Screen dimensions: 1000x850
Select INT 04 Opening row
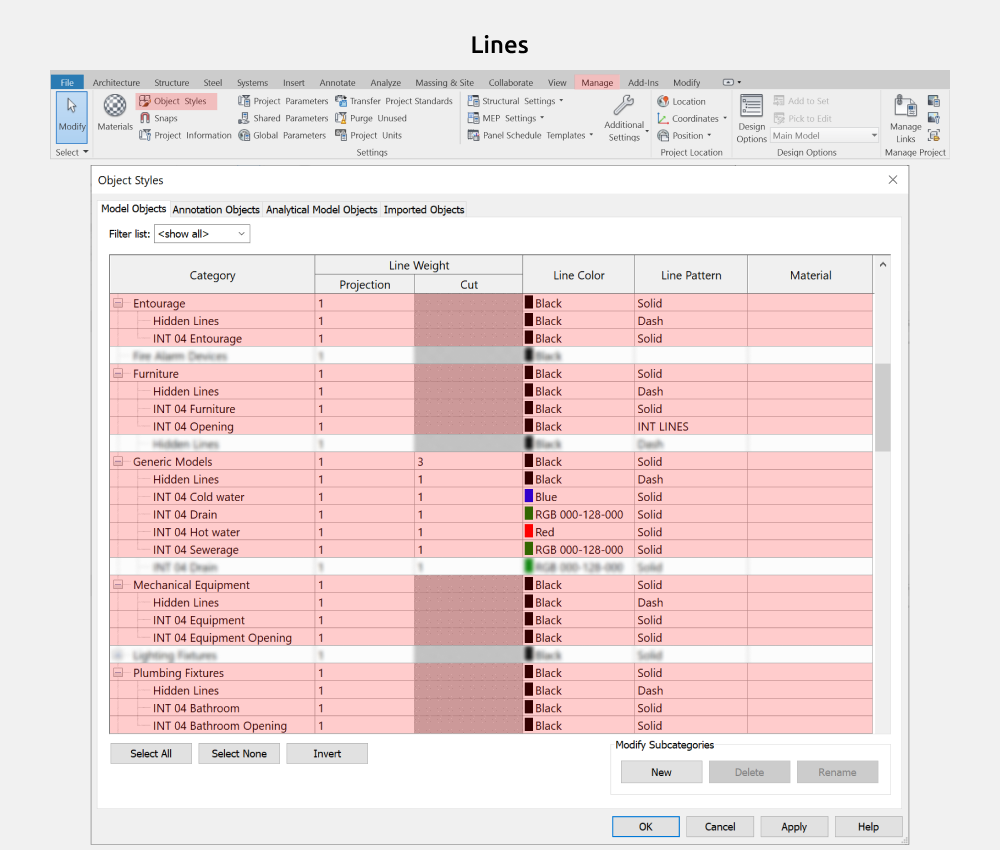[x=491, y=426]
